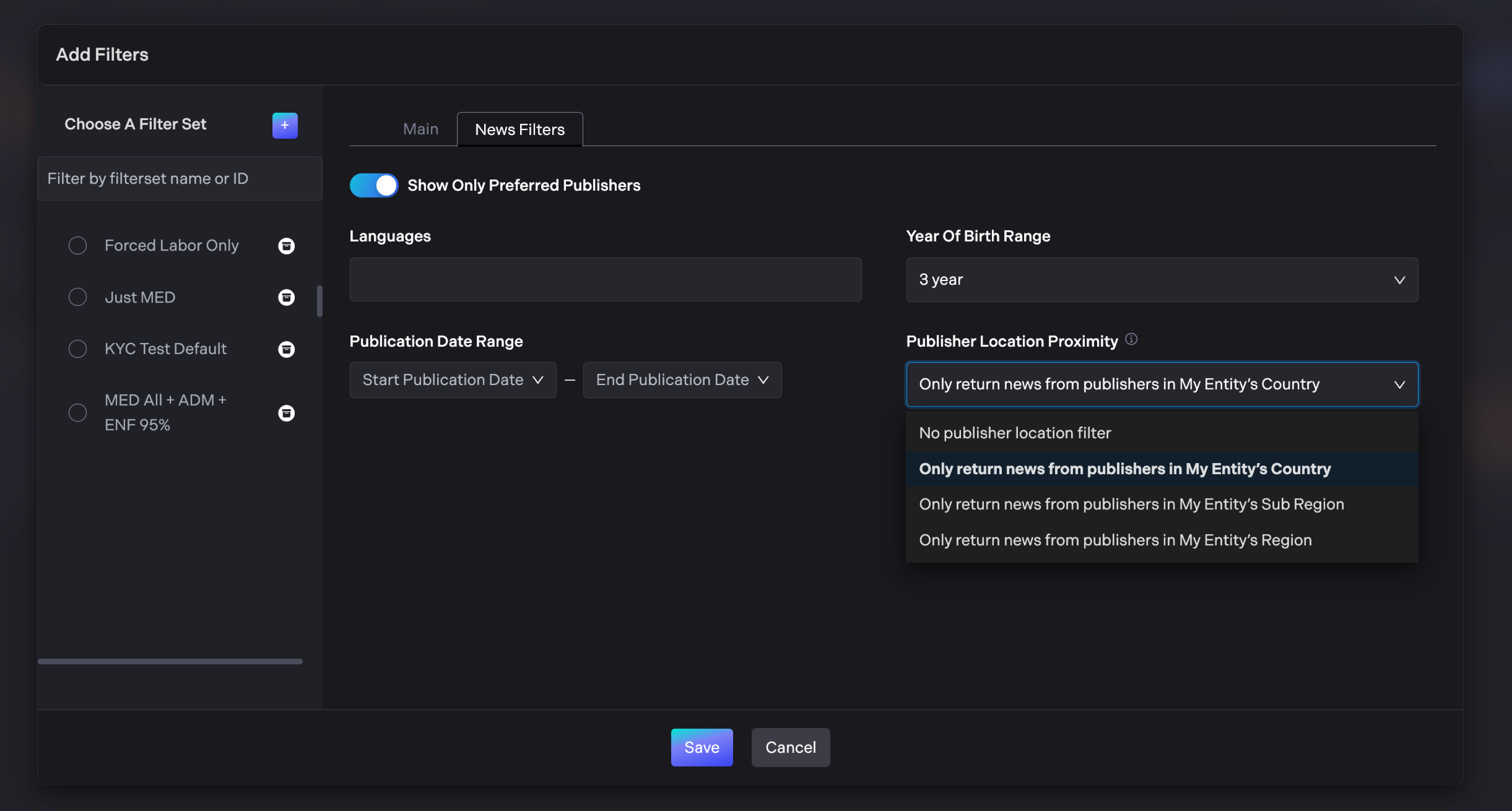Select My Entity's Sub Region option
The width and height of the screenshot is (1512, 811).
click(x=1131, y=504)
